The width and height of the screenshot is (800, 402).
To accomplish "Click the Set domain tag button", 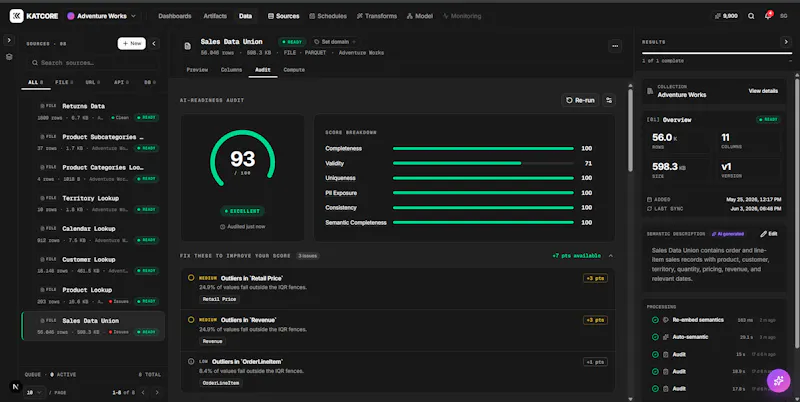I will tap(335, 42).
